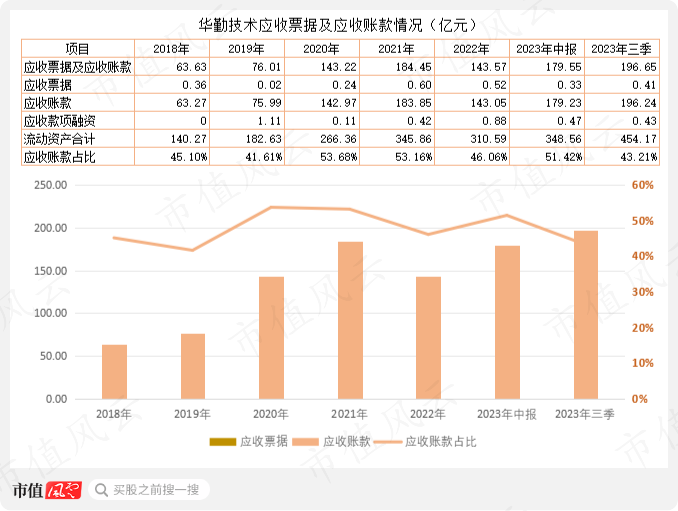
Task: Click the cell value 53.16%
Action: pyautogui.click(x=414, y=157)
